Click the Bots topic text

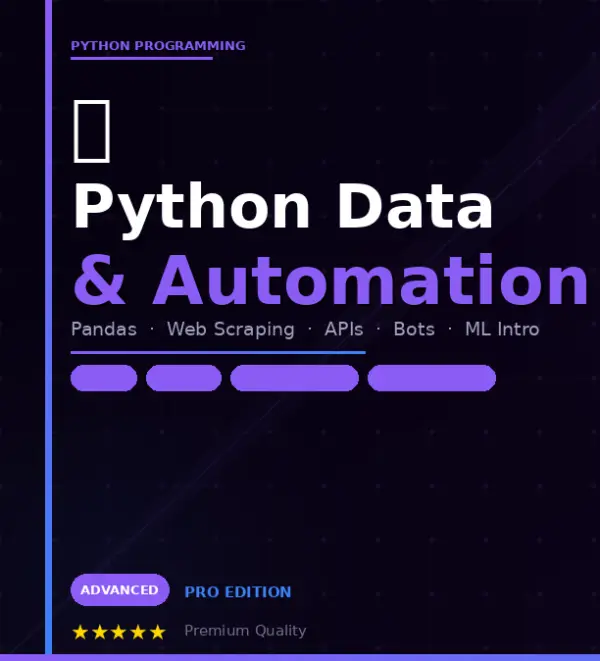[414, 329]
